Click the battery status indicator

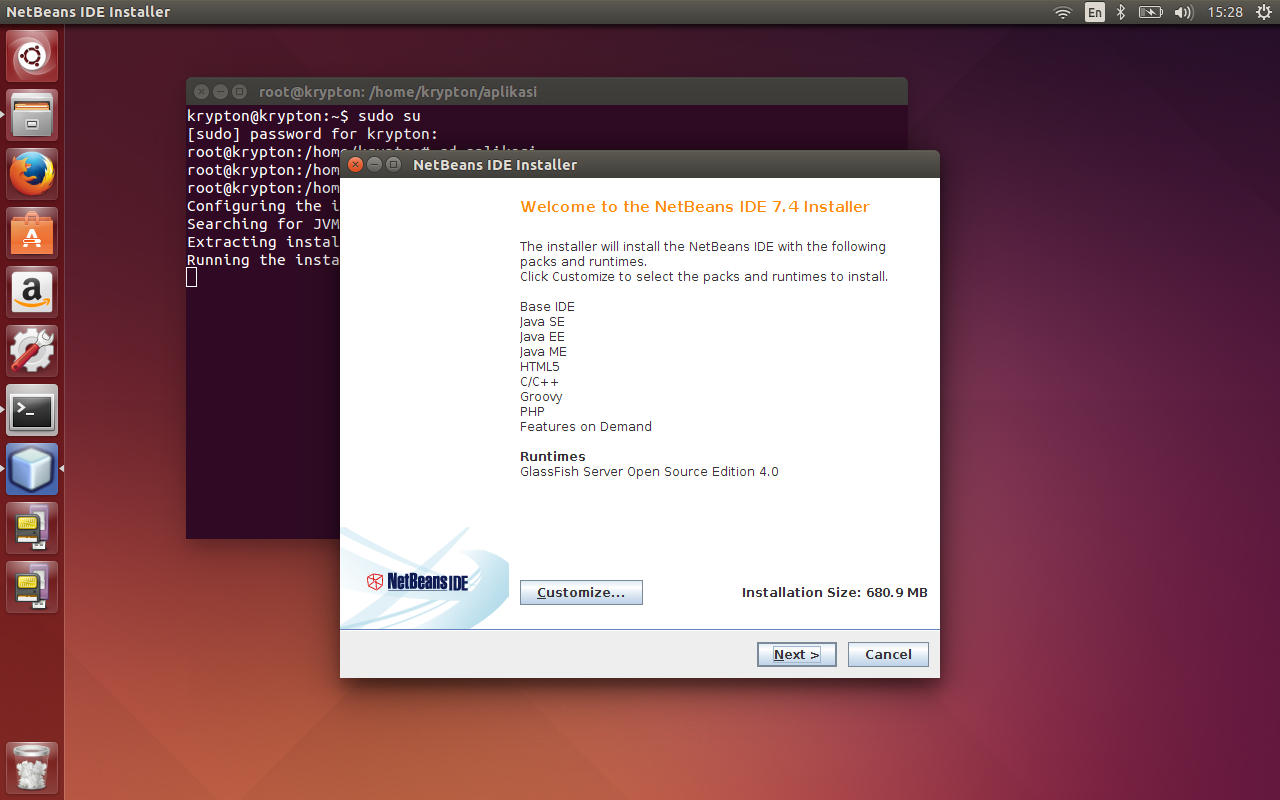pos(1150,13)
